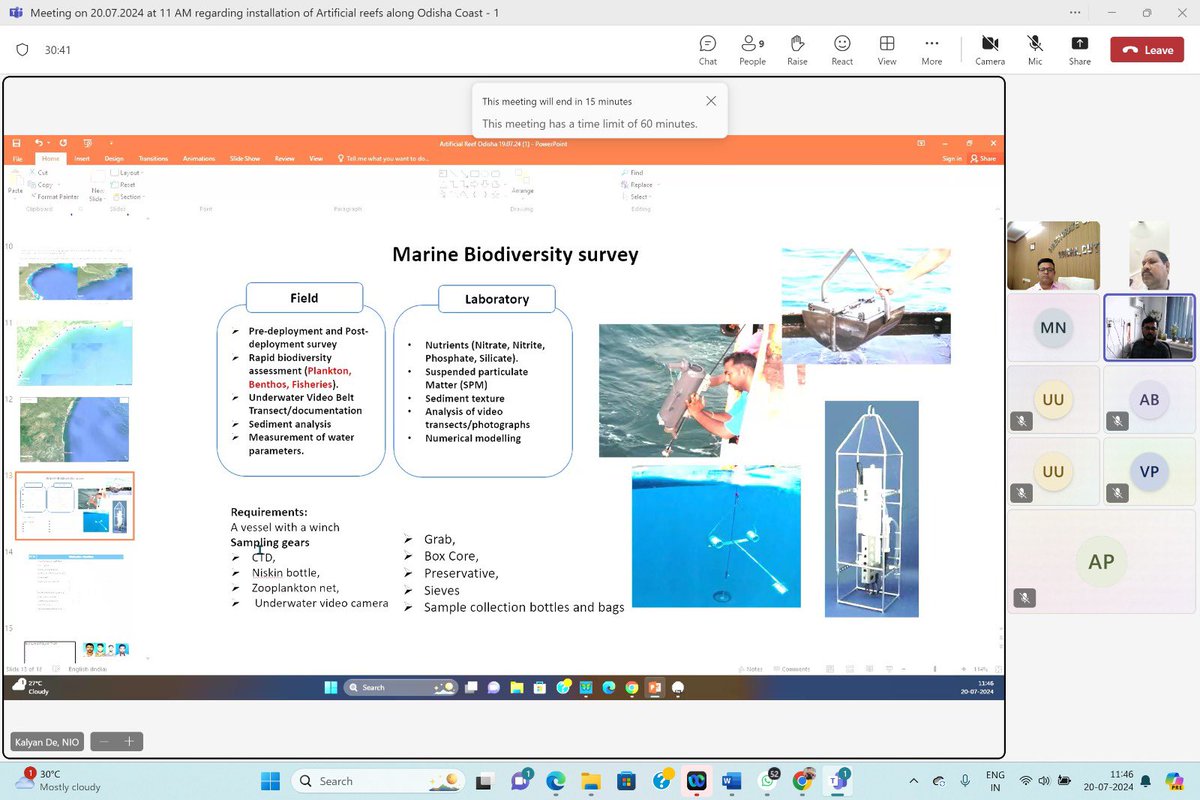The image size is (1200, 800).
Task: Open Select dropdown in PowerPoint Editing group
Action: pyautogui.click(x=638, y=196)
